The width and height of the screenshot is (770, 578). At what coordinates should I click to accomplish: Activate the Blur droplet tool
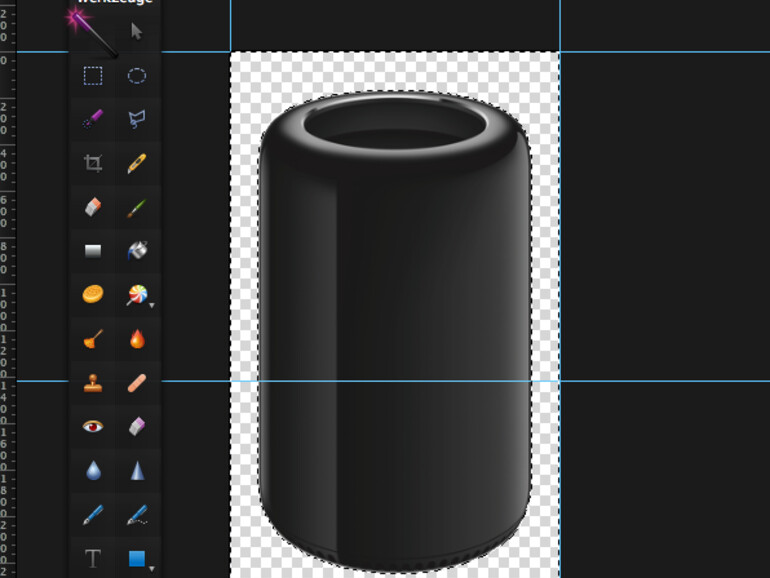click(x=93, y=470)
